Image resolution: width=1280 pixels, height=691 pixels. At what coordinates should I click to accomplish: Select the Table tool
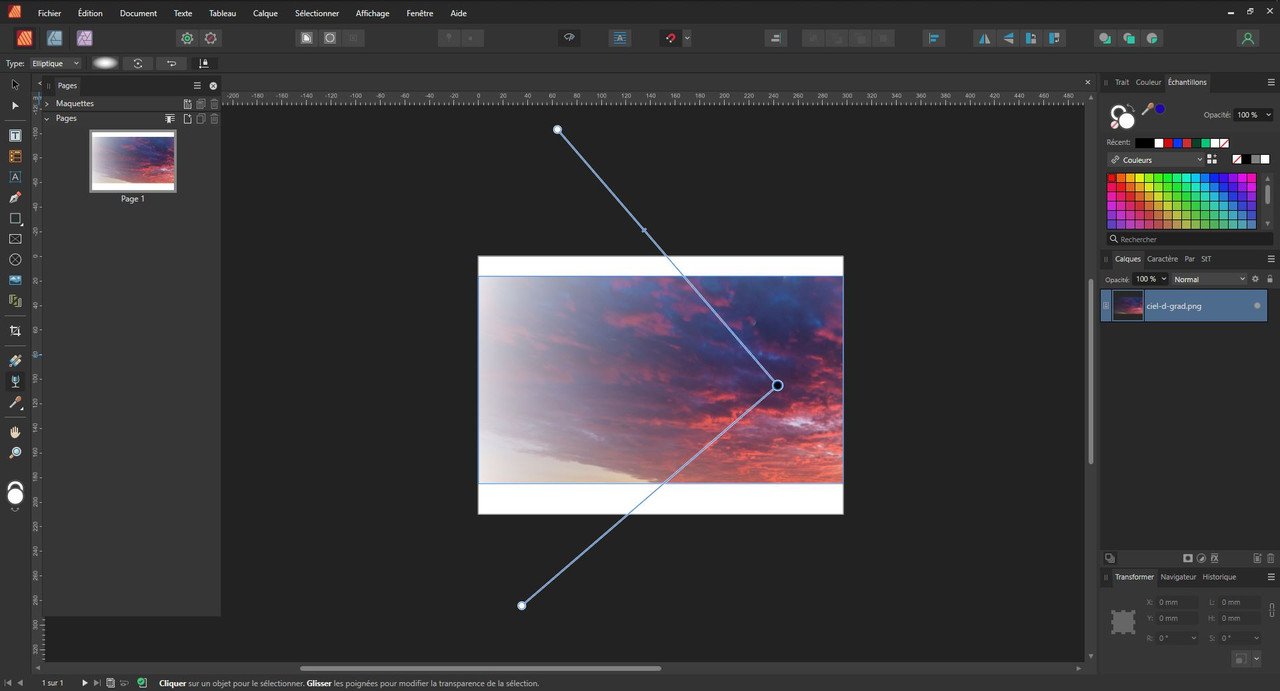(15, 156)
